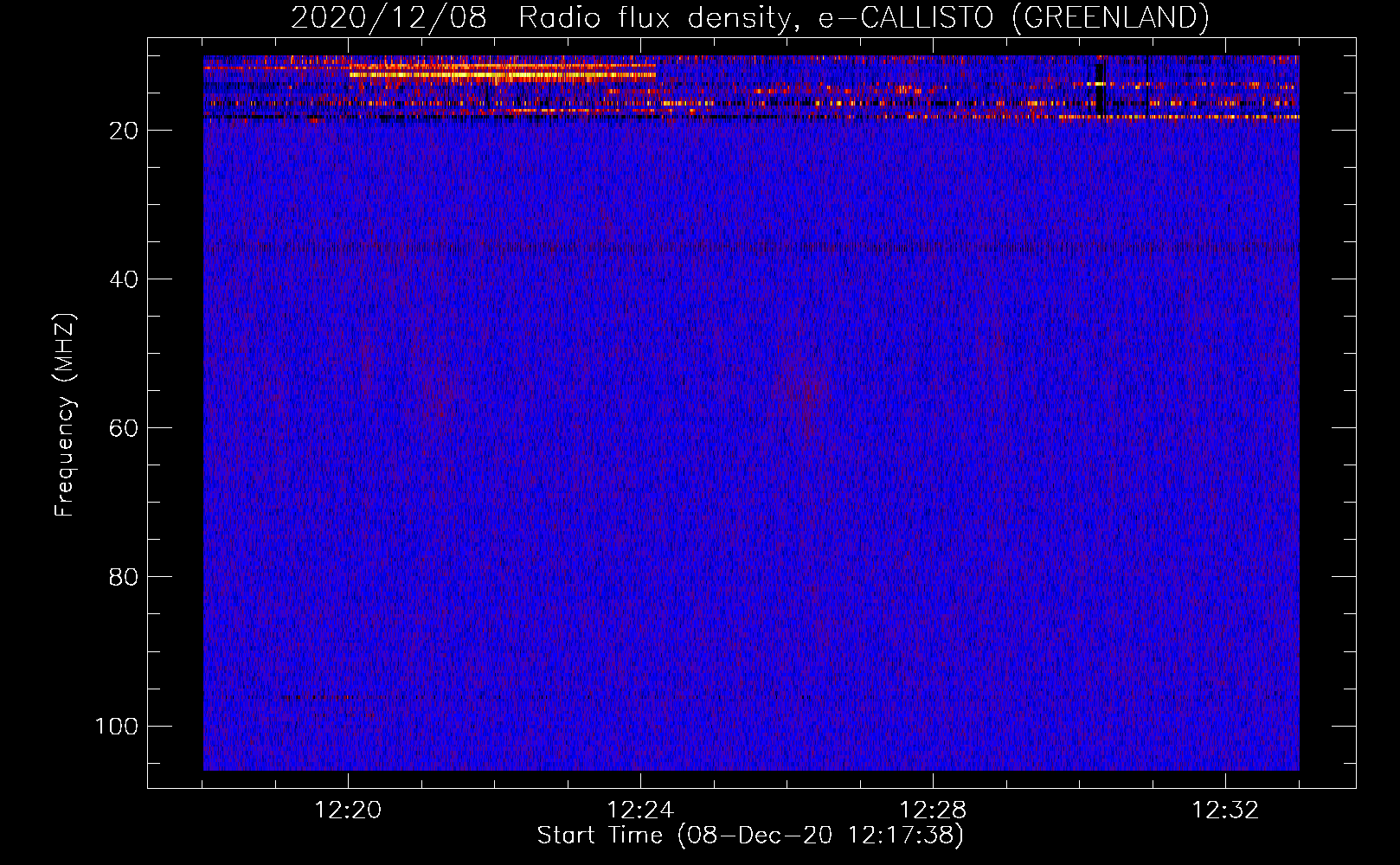This screenshot has height=865, width=1400.
Task: Click the 12:24 time tick label
Action: click(x=641, y=811)
